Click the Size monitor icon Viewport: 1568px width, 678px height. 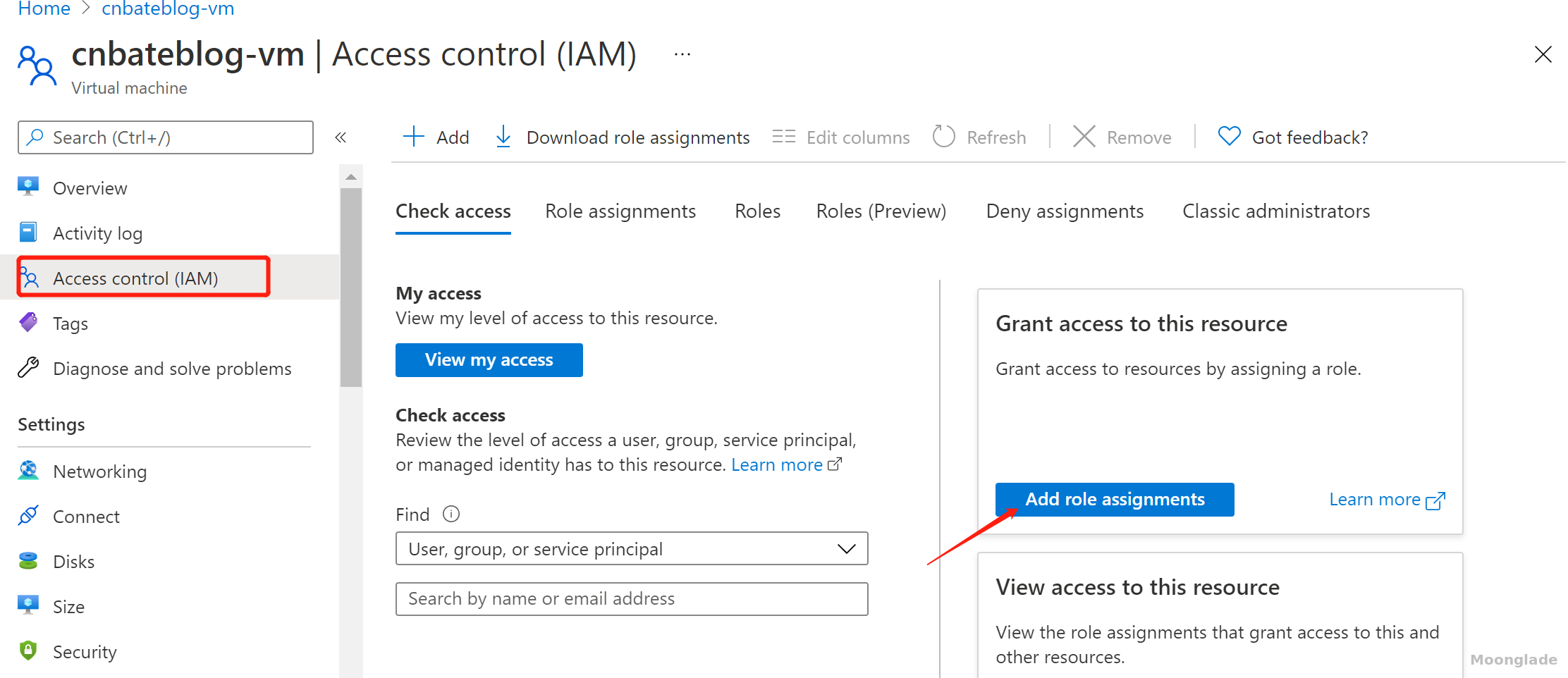coord(28,605)
